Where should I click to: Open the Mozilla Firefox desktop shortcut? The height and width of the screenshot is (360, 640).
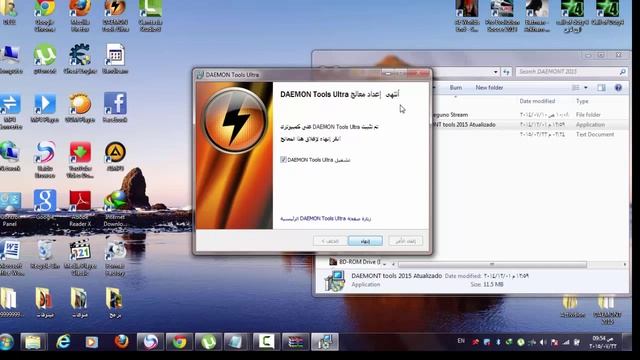click(80, 16)
